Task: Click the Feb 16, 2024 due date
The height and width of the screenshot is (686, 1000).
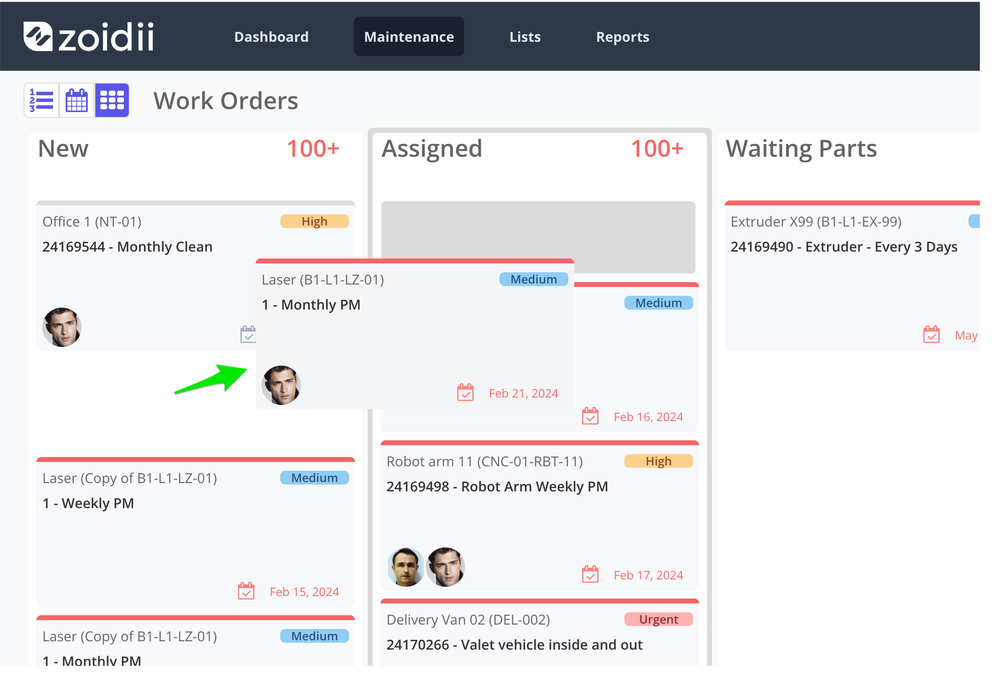Action: click(649, 417)
